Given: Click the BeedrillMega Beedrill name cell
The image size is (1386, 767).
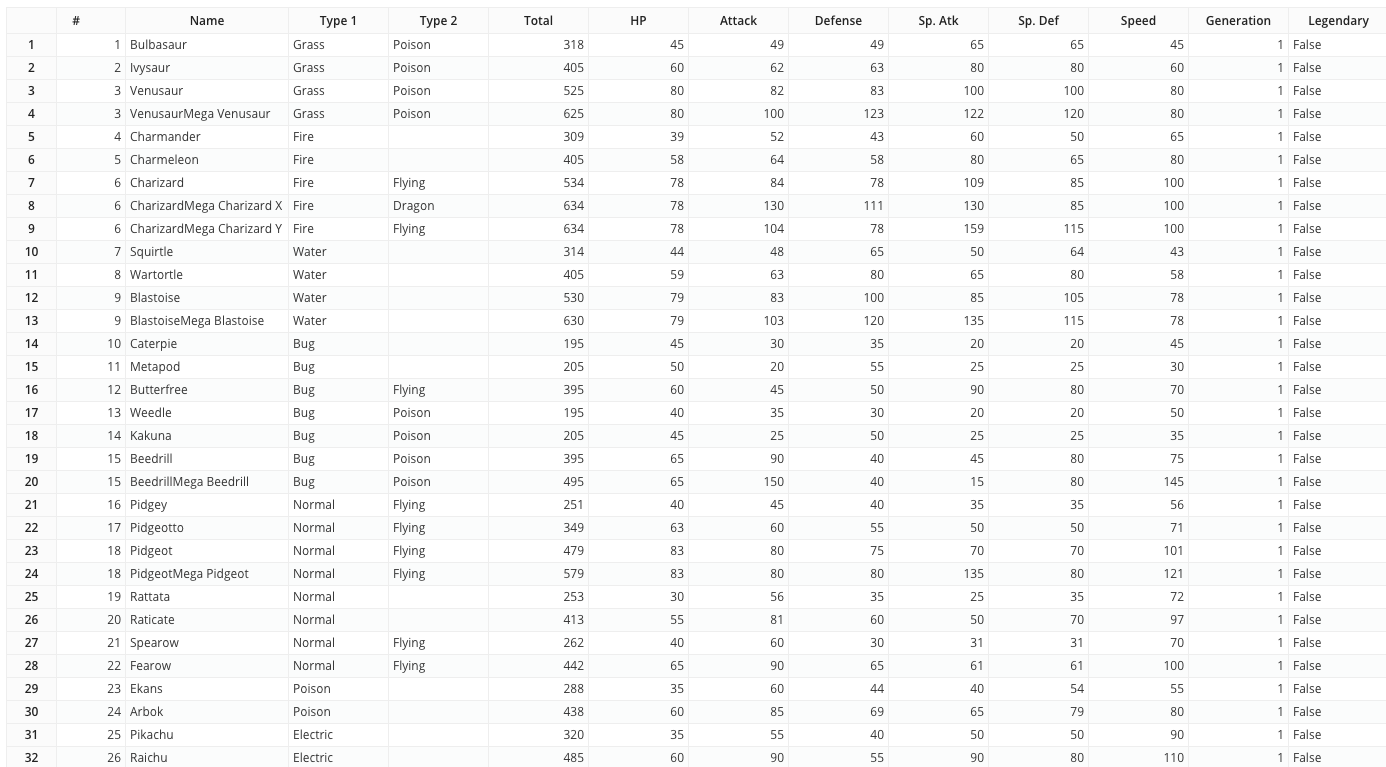Looking at the screenshot, I should pyautogui.click(x=189, y=482).
